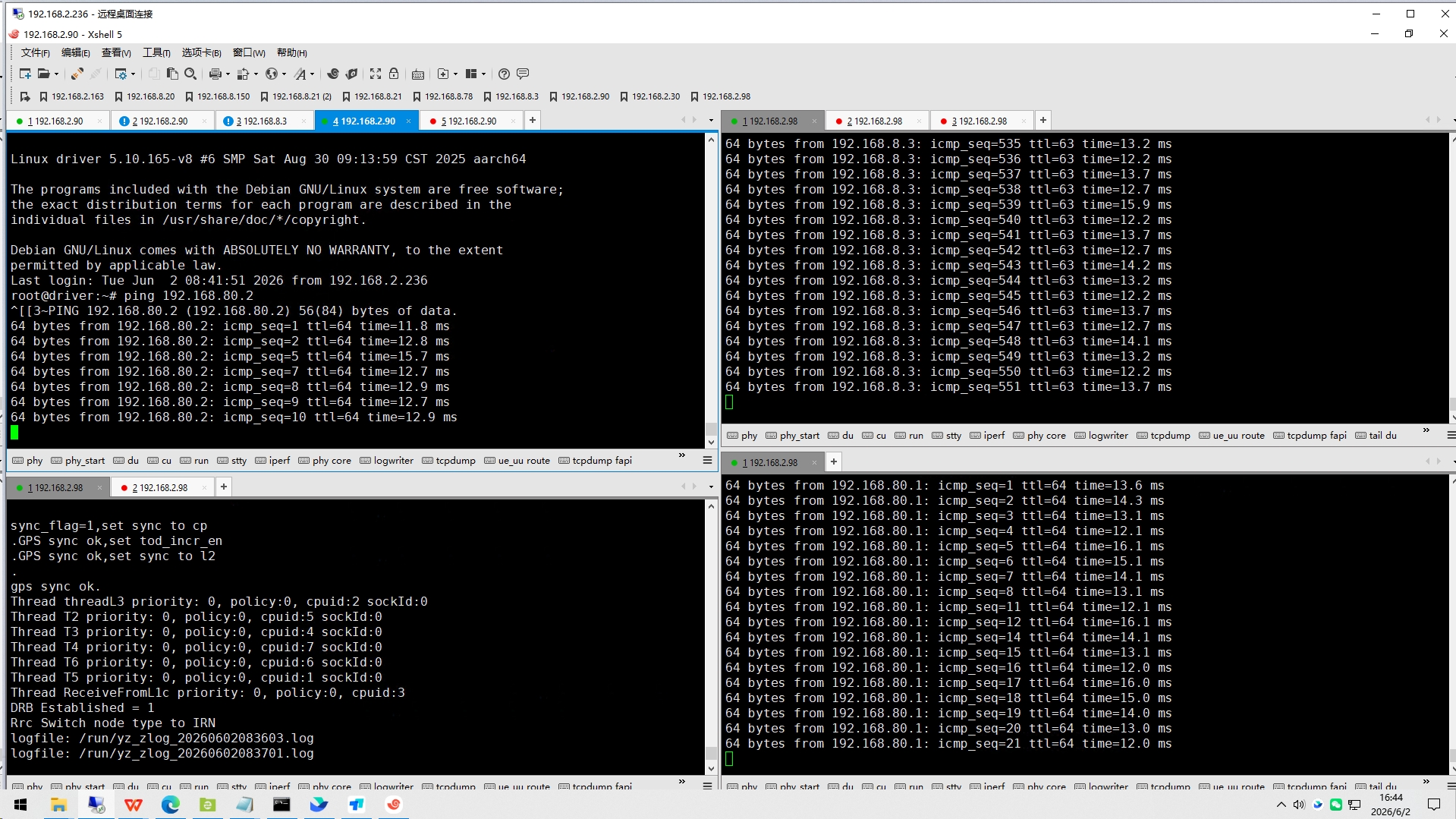
Task: Click the Find magnifier icon
Action: click(190, 74)
